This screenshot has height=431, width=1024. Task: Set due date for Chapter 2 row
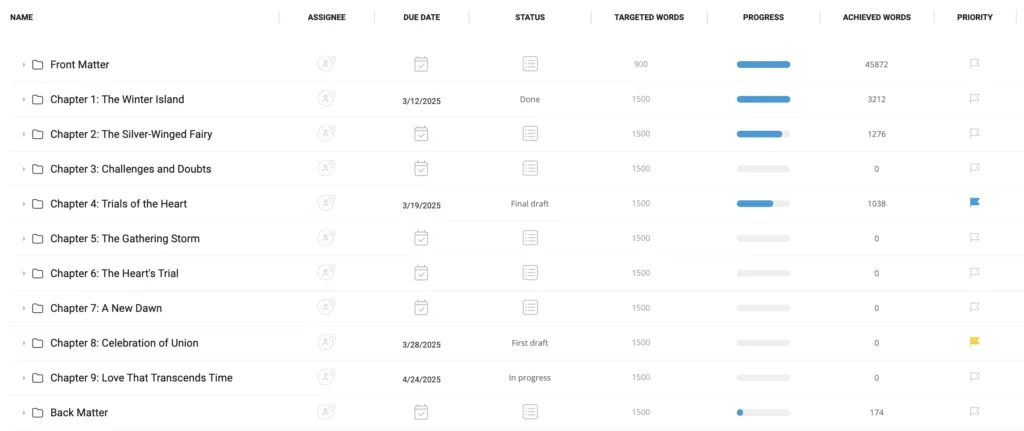(421, 134)
